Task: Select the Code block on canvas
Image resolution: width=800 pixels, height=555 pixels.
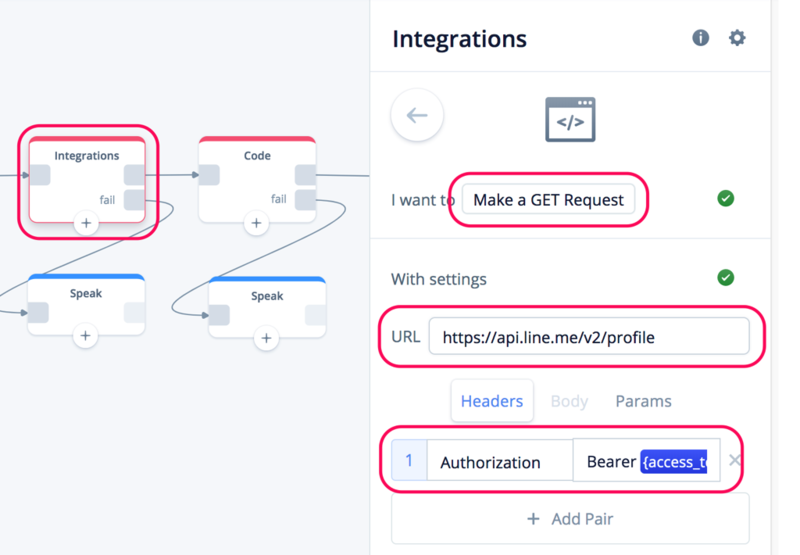Action: [257, 156]
